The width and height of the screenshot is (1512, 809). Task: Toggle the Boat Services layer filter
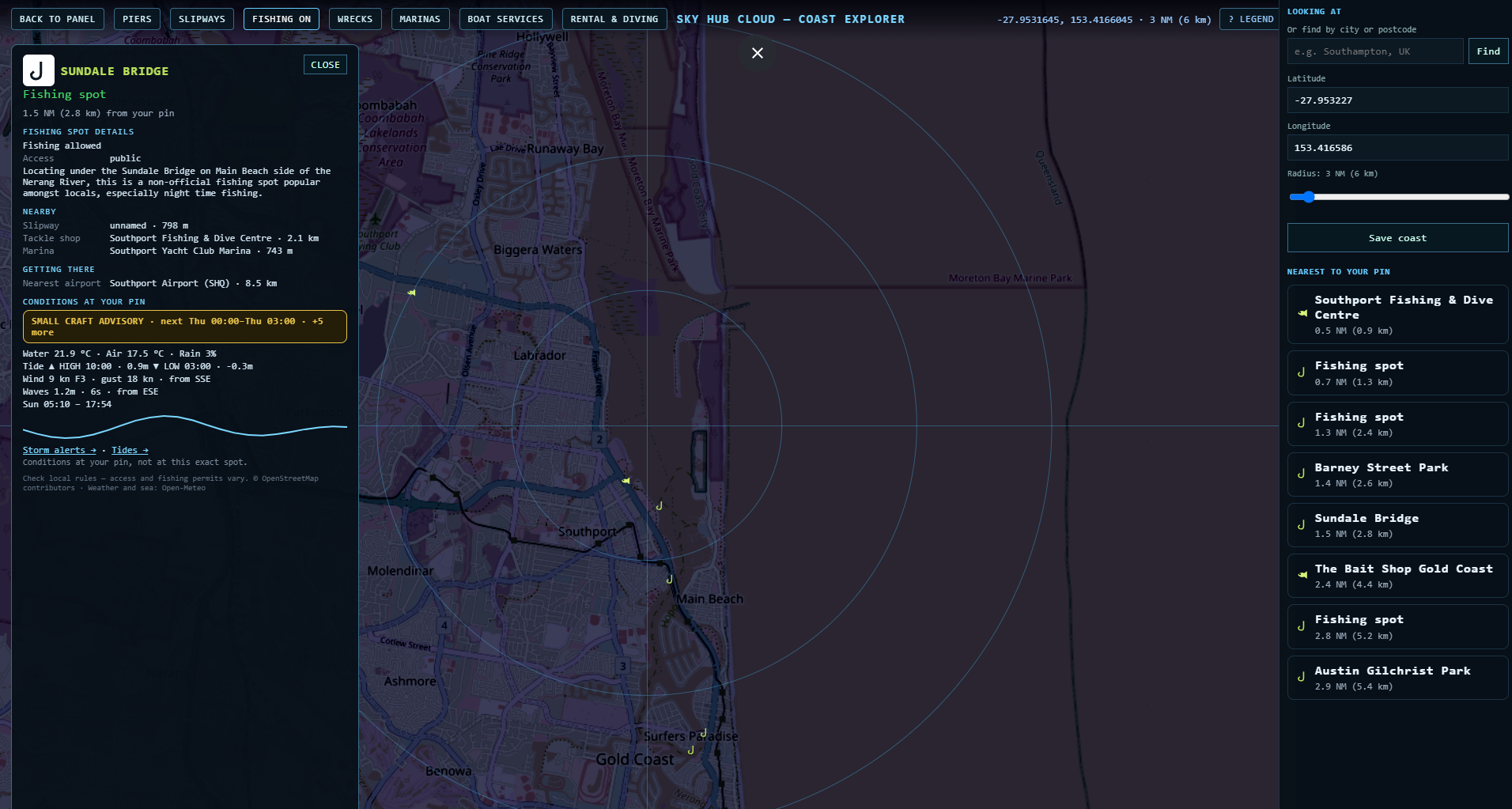pyautogui.click(x=505, y=19)
